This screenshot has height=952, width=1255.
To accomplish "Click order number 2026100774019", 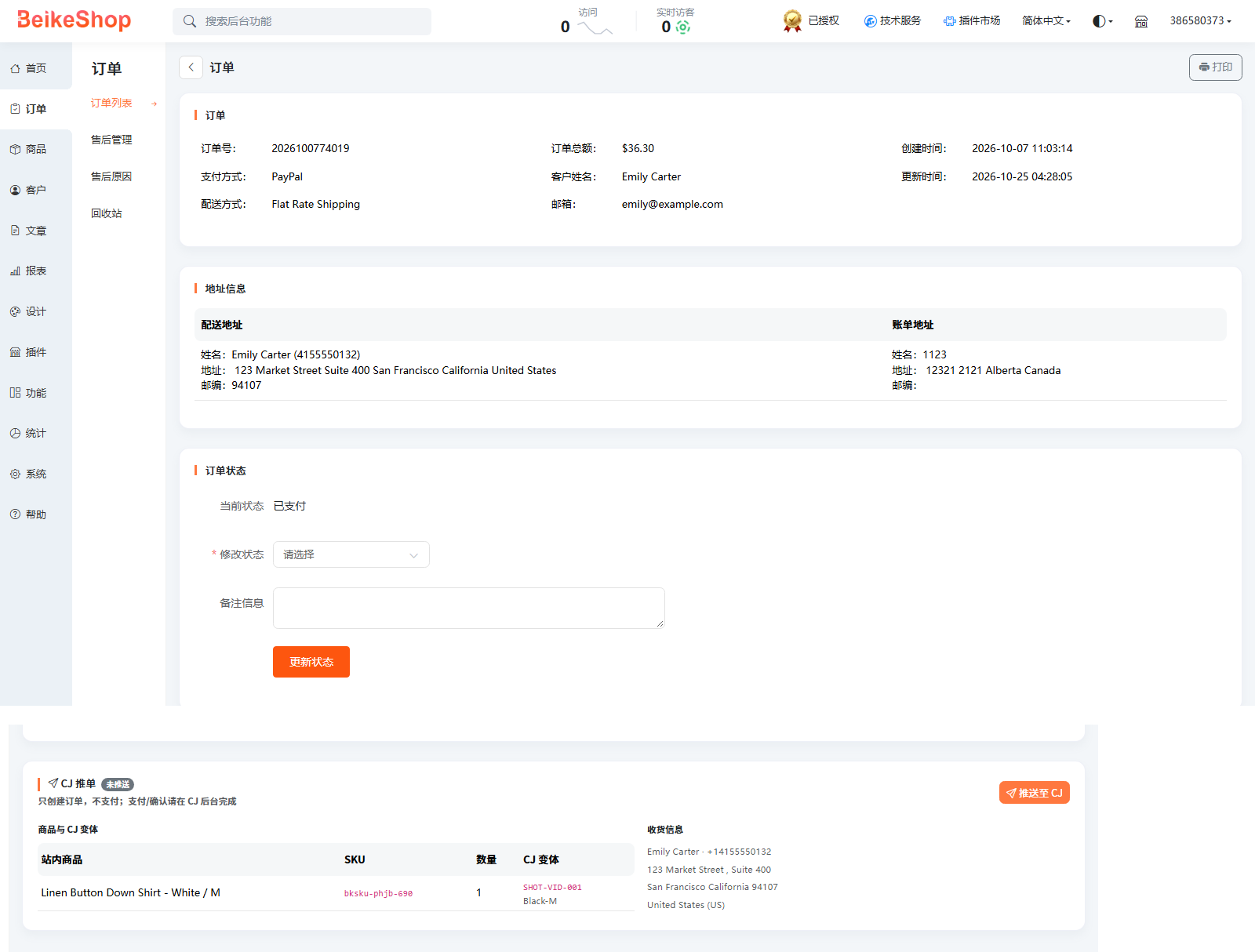I will coord(311,148).
